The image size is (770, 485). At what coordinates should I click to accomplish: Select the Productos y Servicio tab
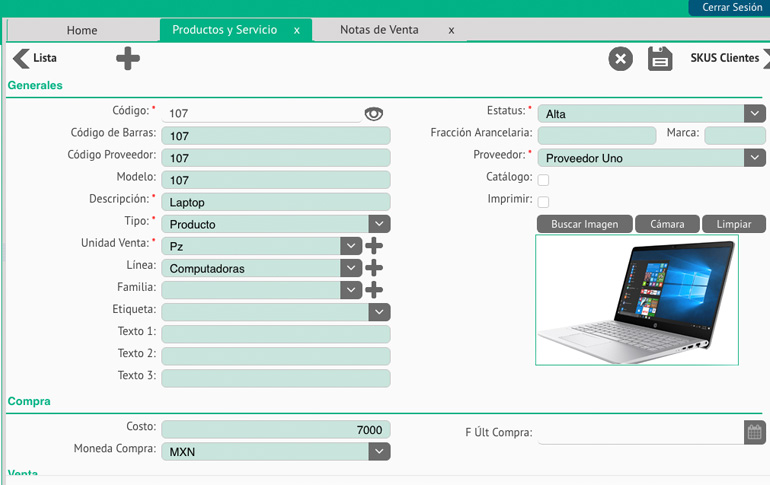click(224, 30)
